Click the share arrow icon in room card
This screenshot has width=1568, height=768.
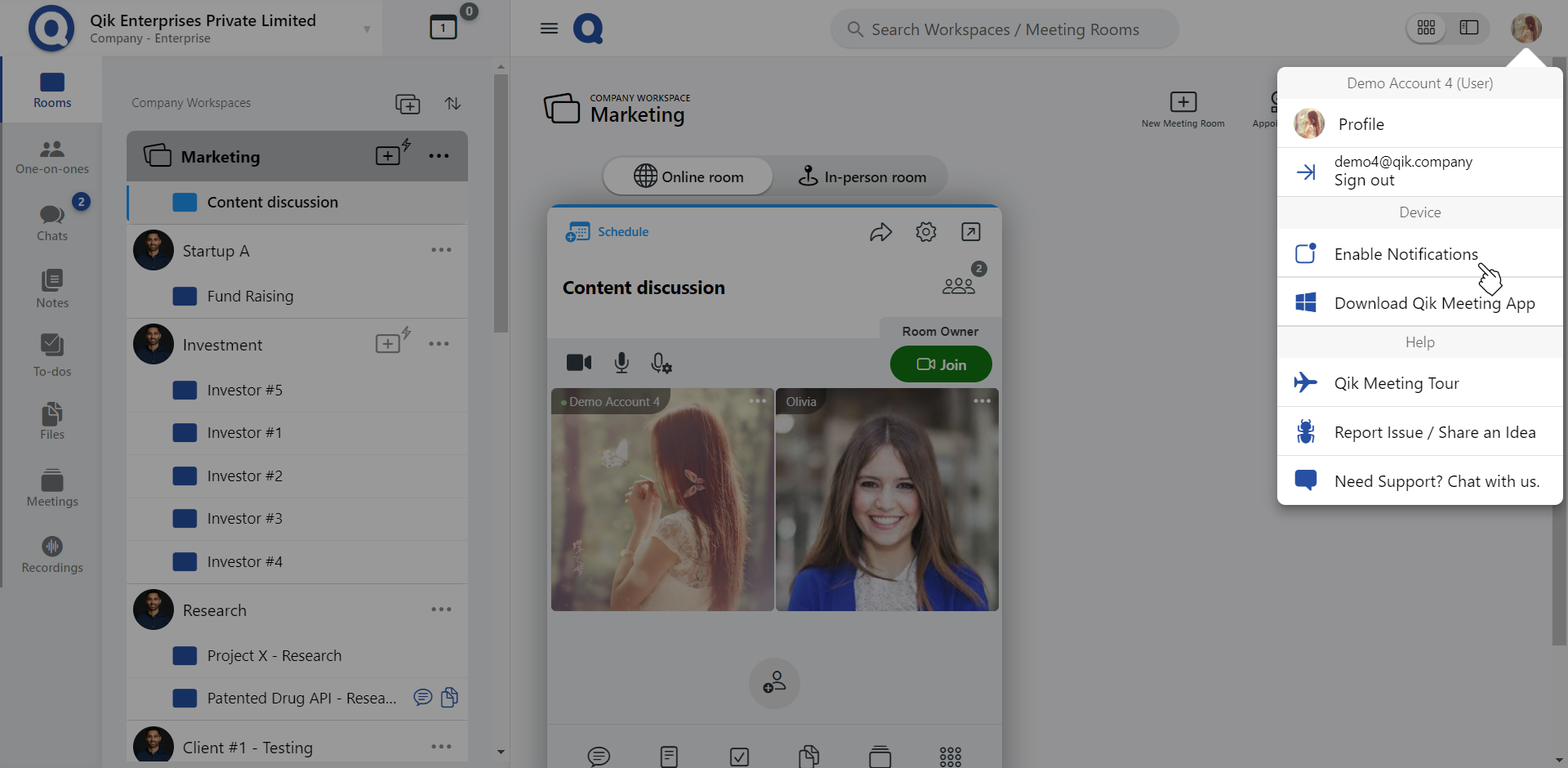point(880,232)
